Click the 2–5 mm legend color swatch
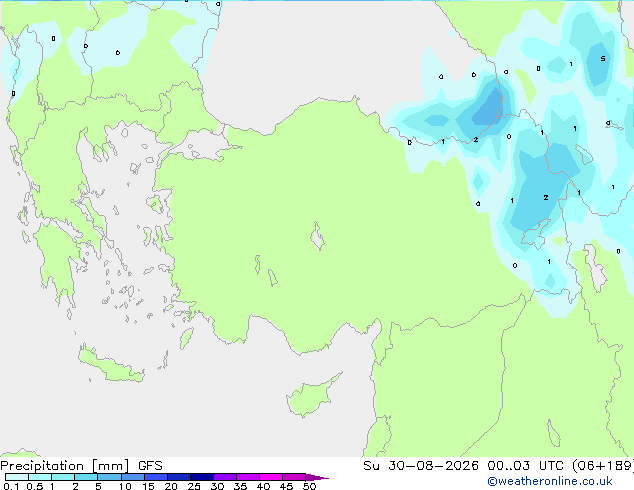The height and width of the screenshot is (490, 634). coord(86,477)
